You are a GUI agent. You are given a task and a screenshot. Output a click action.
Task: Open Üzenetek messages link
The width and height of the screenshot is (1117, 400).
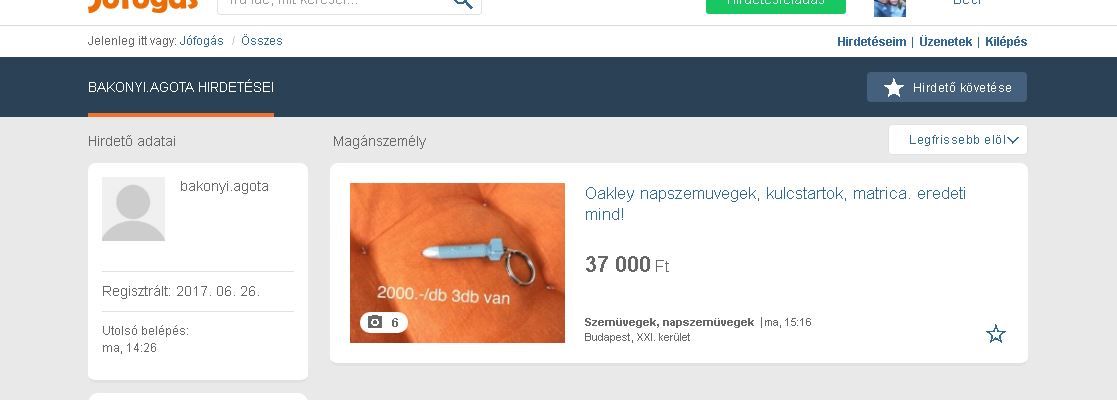pos(945,41)
